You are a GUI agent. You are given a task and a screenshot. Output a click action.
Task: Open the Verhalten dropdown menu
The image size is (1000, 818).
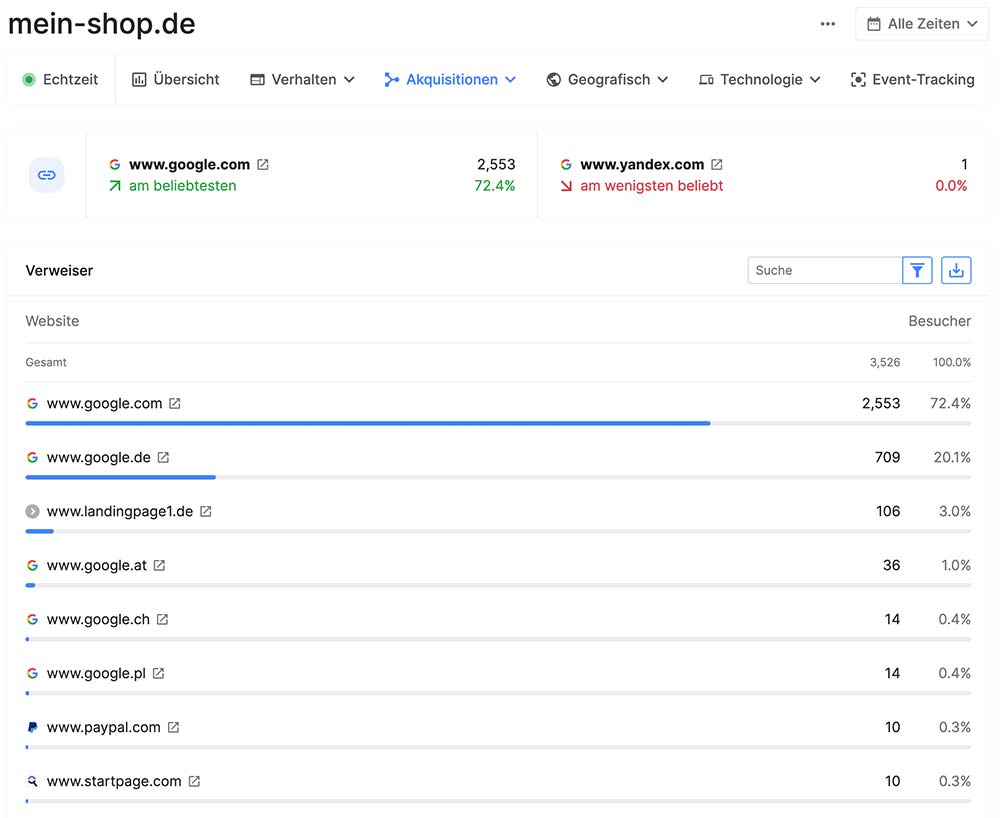[302, 79]
